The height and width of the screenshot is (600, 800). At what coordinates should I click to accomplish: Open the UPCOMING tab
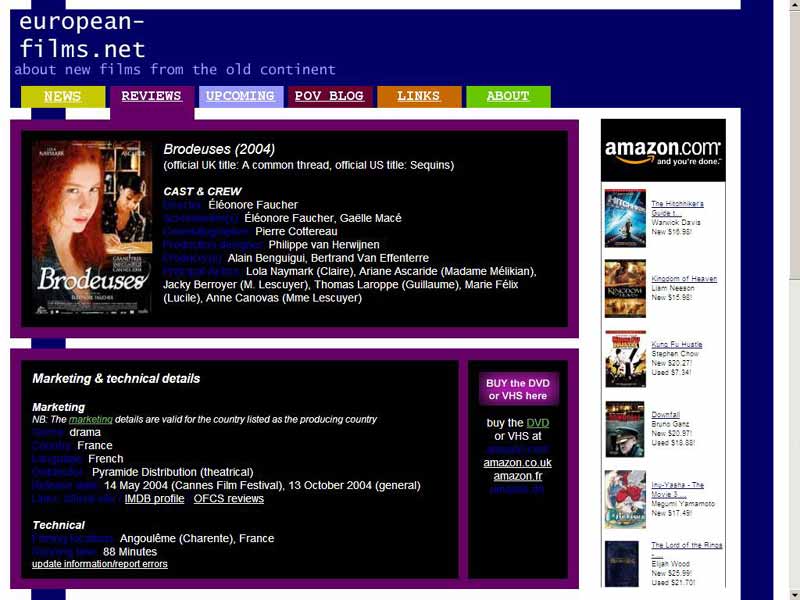[x=241, y=96]
